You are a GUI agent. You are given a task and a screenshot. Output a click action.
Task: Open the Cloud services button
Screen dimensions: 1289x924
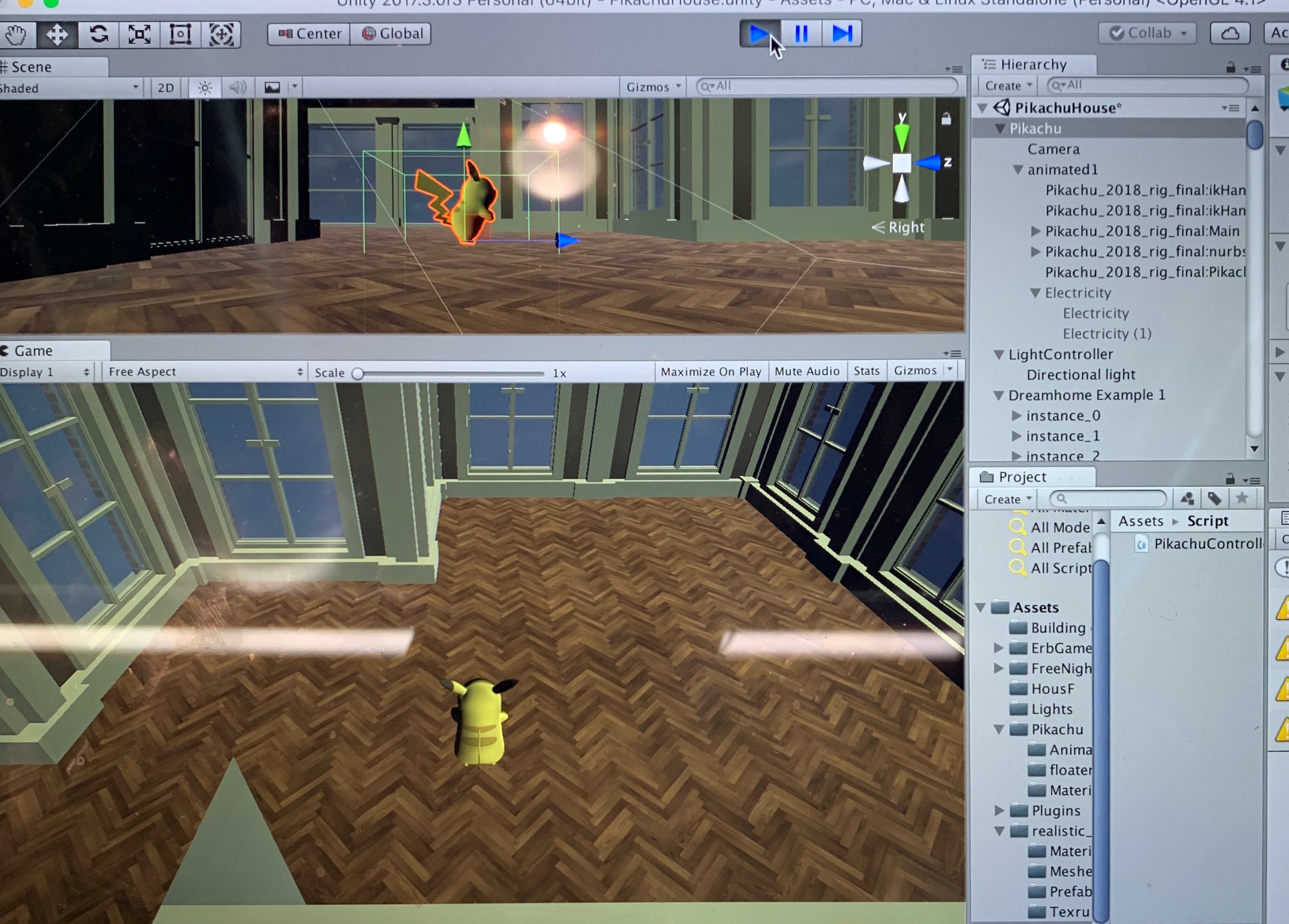1230,33
